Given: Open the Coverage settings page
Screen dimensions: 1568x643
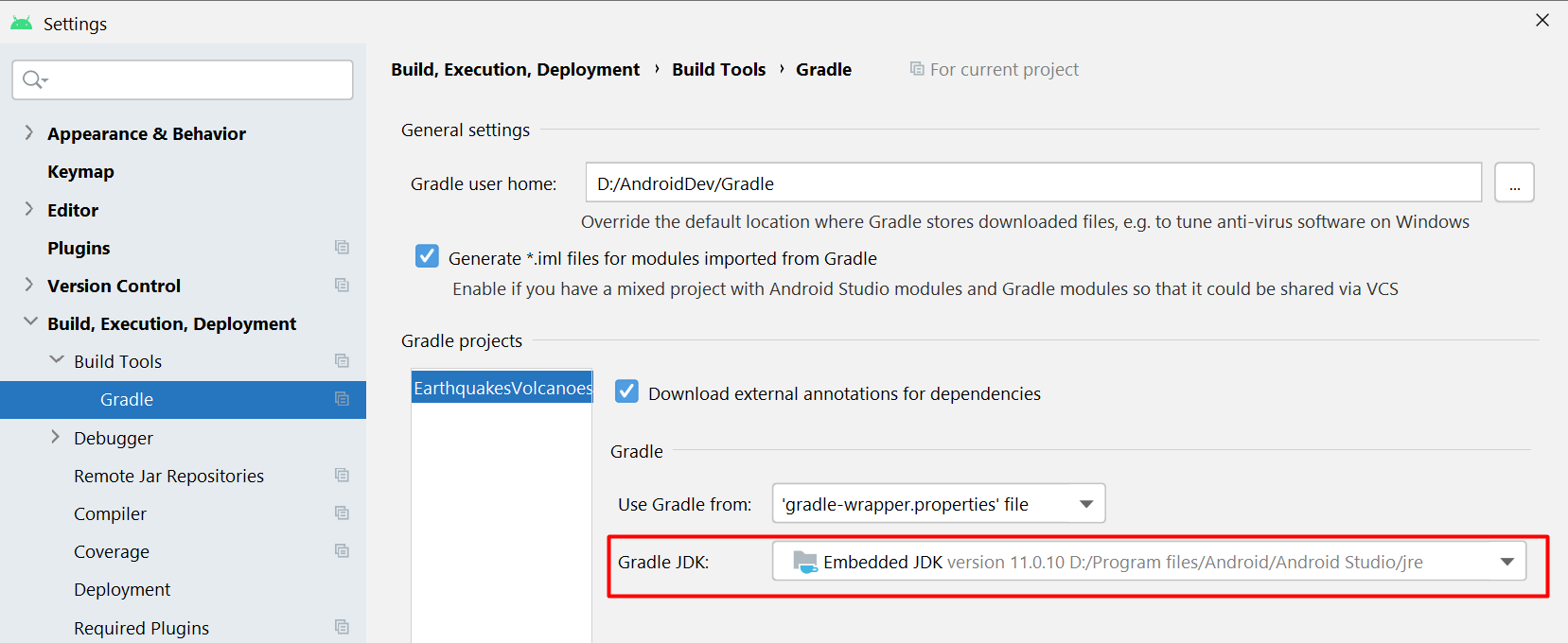Looking at the screenshot, I should 112,551.
